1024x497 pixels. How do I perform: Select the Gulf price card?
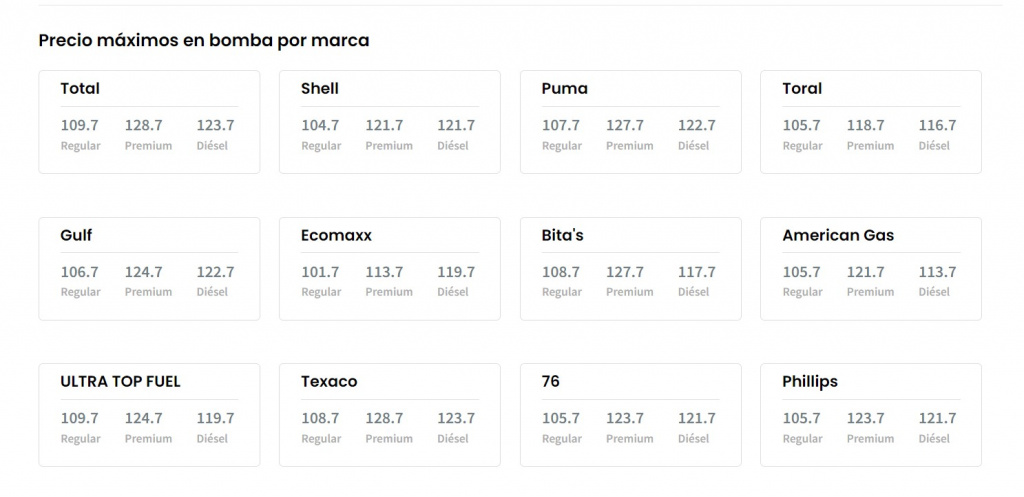(x=149, y=268)
